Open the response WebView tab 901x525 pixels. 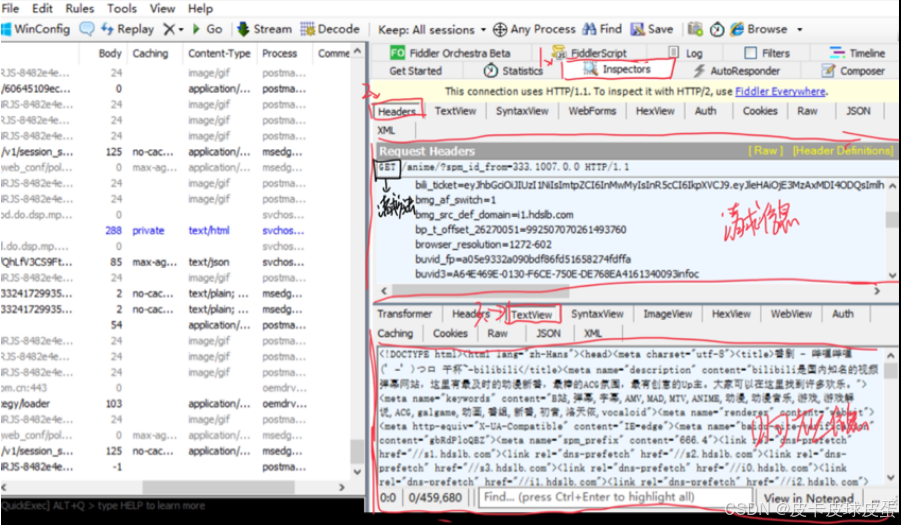pos(791,314)
